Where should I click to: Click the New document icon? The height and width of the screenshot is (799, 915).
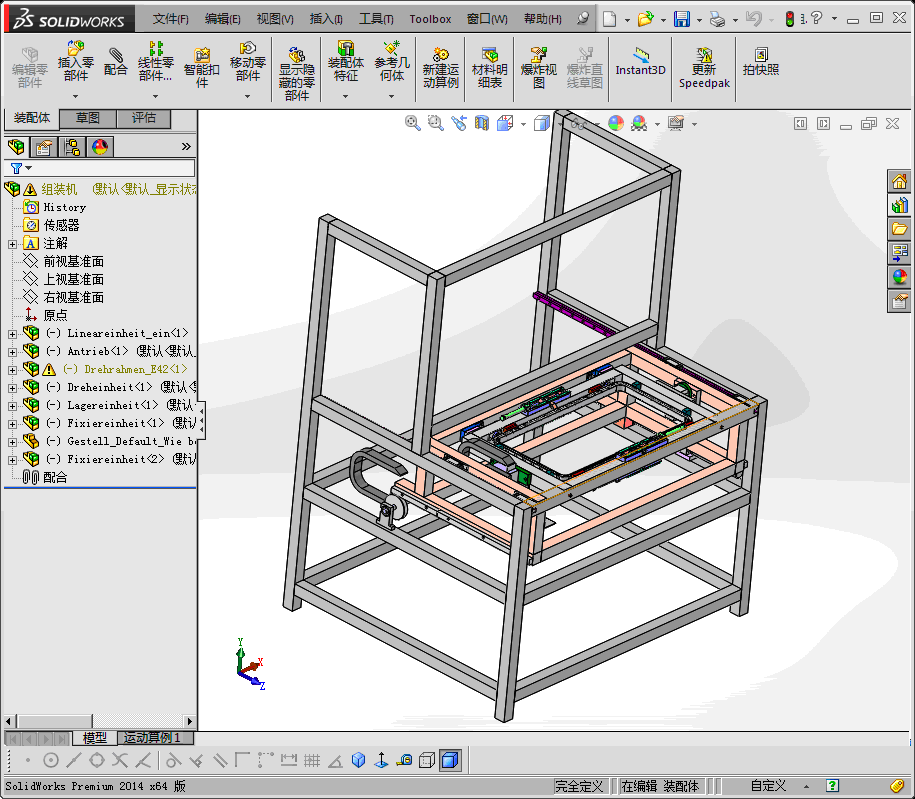coord(609,19)
